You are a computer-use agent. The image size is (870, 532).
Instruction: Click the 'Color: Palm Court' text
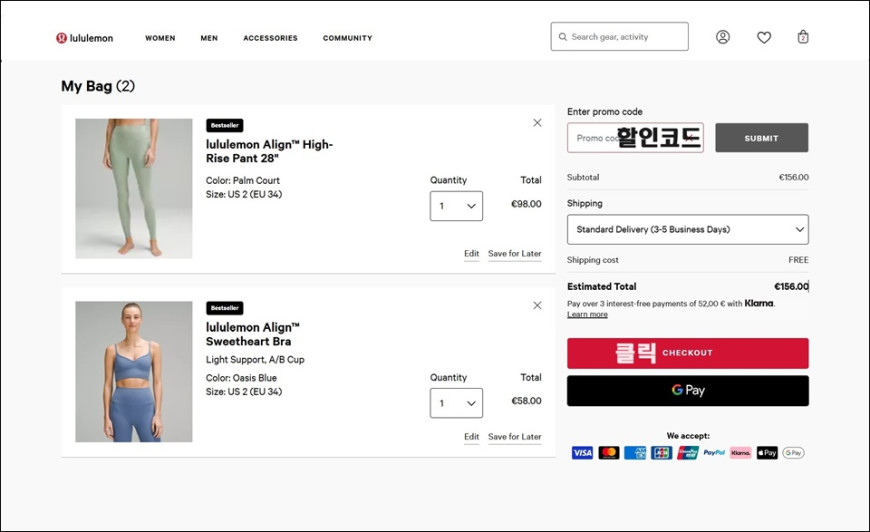(x=242, y=180)
